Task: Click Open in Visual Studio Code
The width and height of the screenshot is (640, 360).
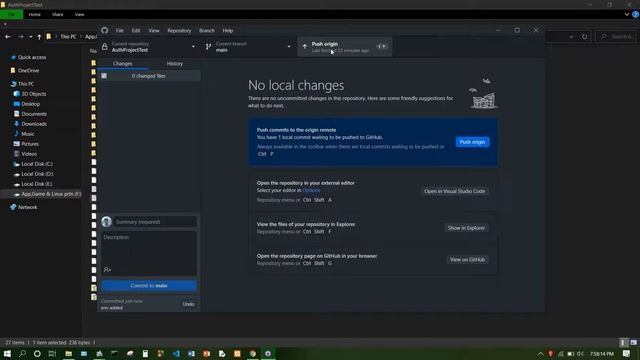Action: pyautogui.click(x=454, y=191)
